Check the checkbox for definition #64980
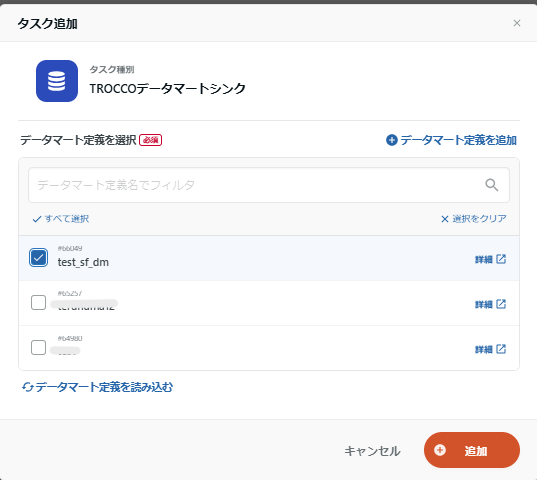537x480 pixels. (38, 348)
